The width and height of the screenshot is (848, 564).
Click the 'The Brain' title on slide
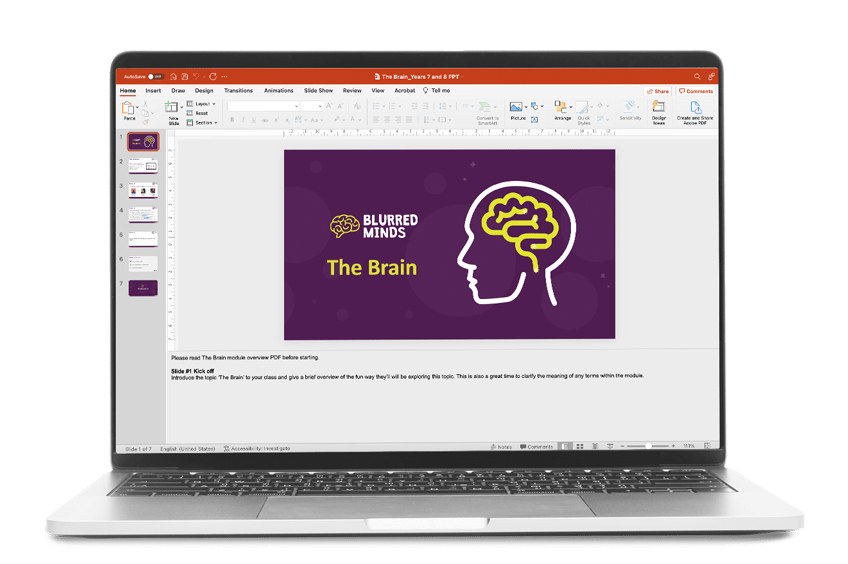click(372, 268)
